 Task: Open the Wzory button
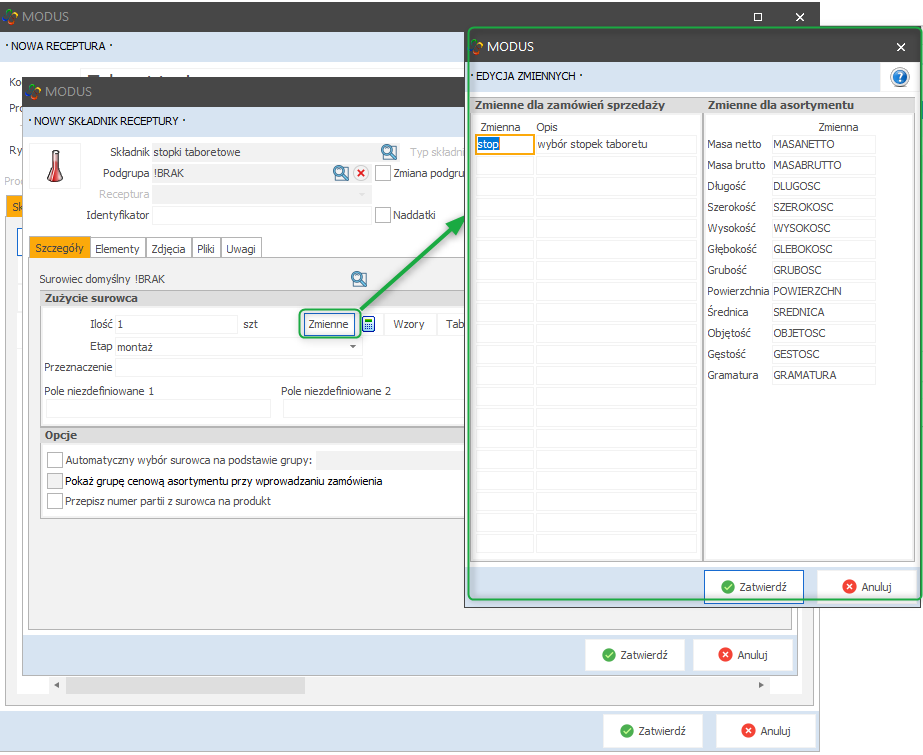point(409,324)
